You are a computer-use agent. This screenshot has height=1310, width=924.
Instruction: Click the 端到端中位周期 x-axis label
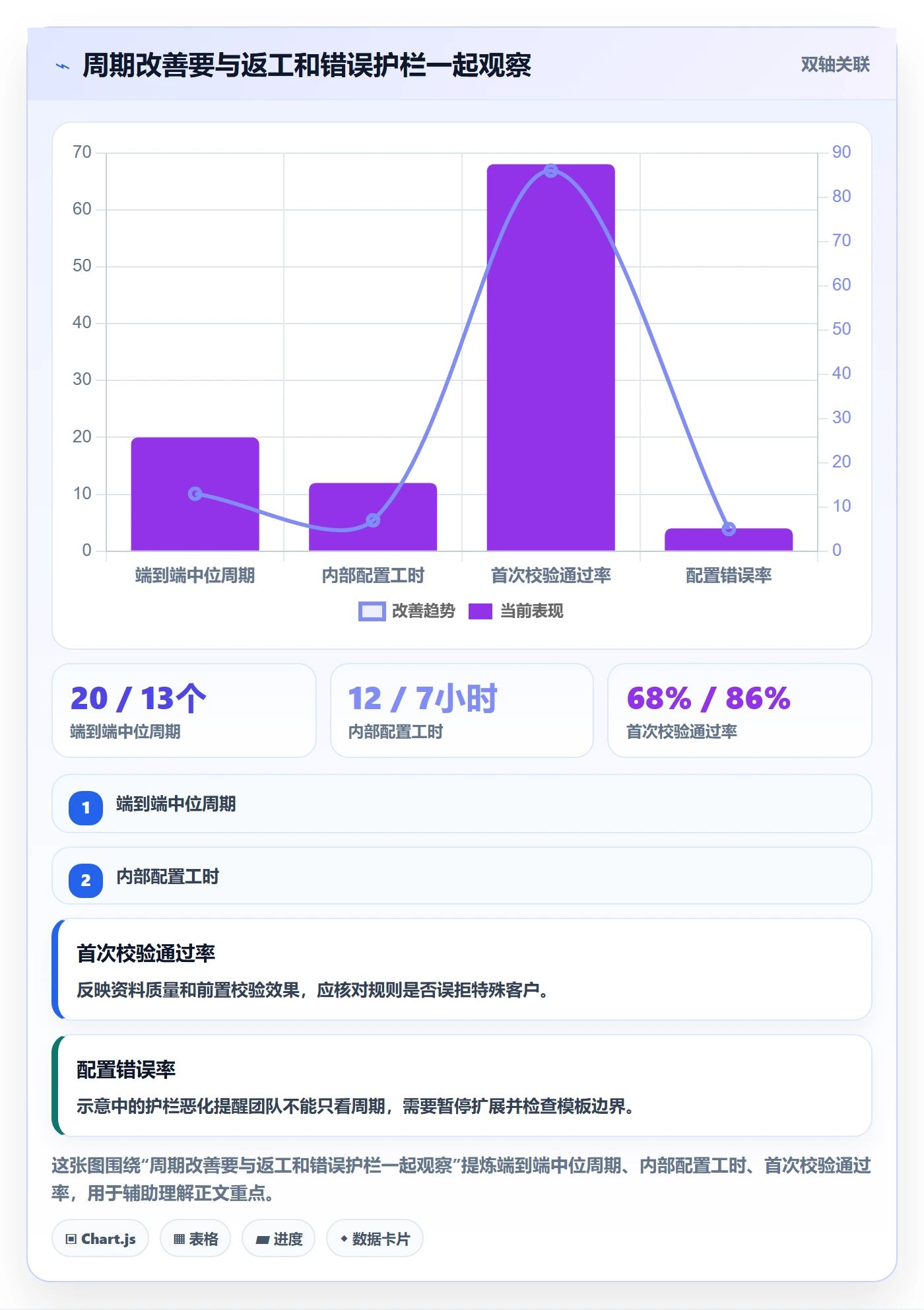pos(195,576)
